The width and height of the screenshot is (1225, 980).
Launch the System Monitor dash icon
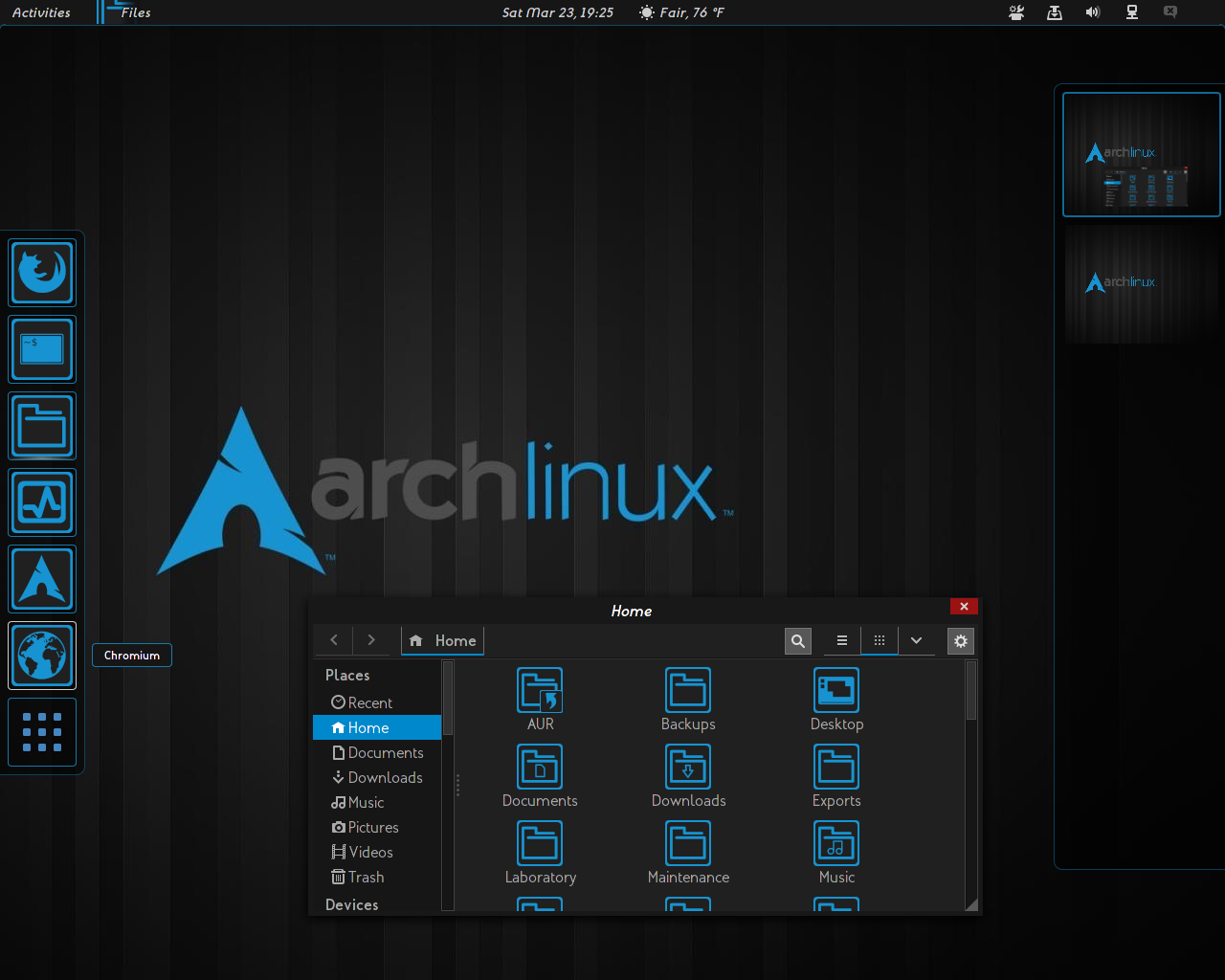tap(42, 502)
